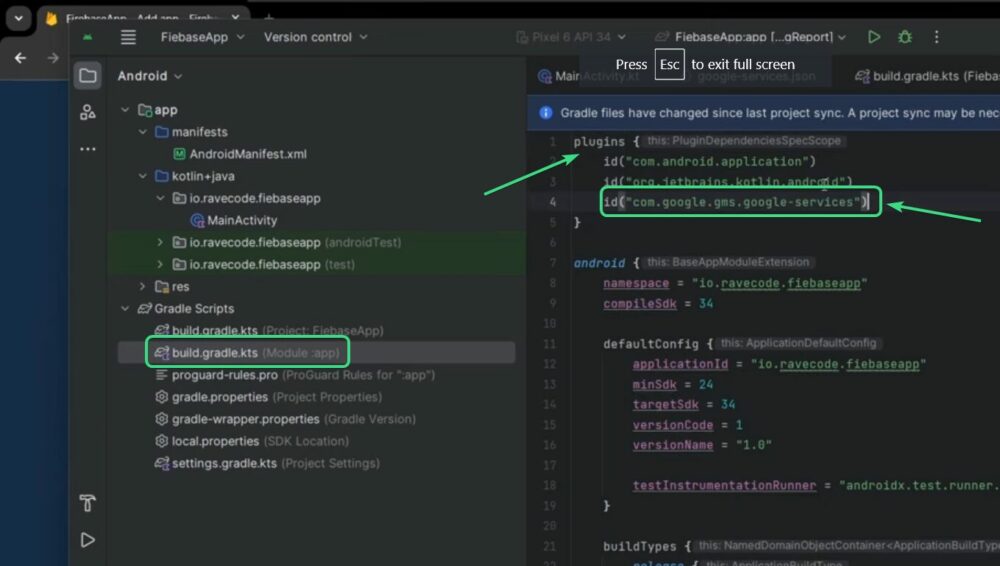
Task: Click the green Run app button
Action: tap(874, 37)
